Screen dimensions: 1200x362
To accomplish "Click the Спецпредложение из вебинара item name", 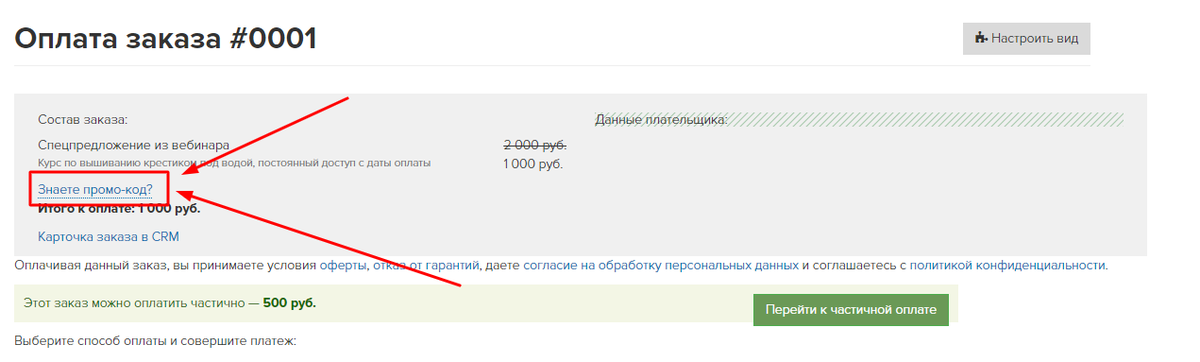I will (134, 145).
